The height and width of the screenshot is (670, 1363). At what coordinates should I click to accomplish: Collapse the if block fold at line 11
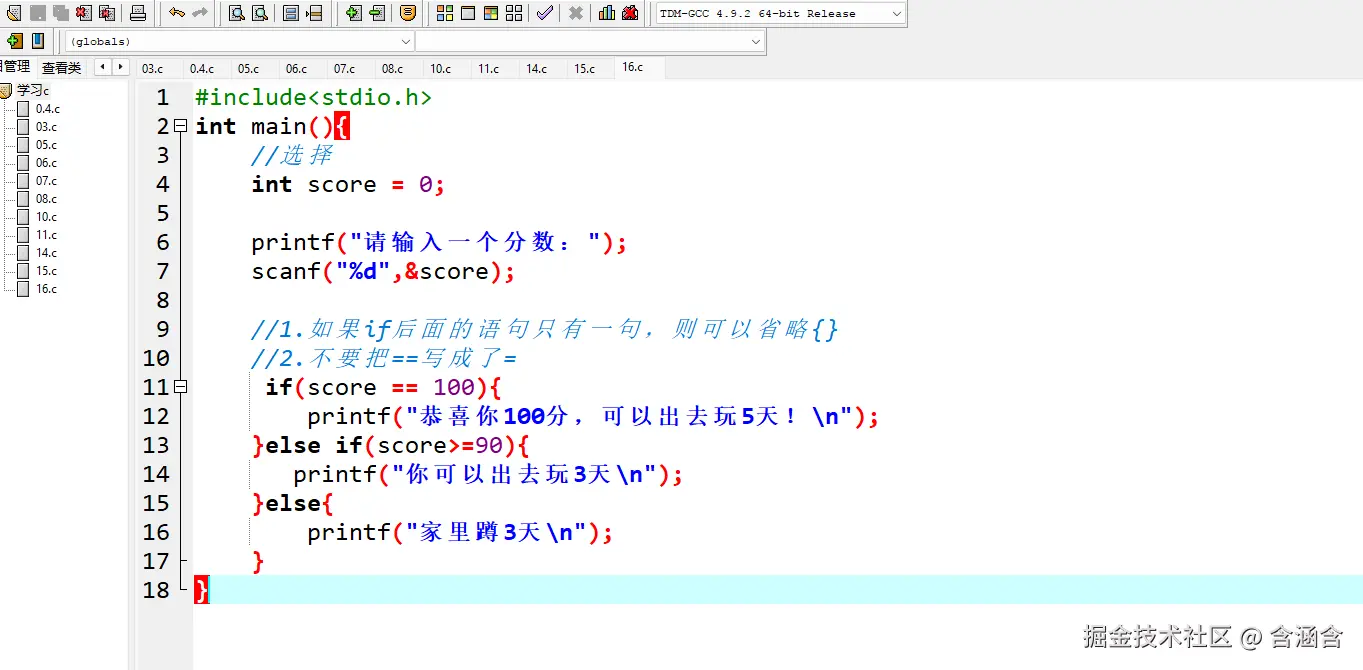(181, 387)
